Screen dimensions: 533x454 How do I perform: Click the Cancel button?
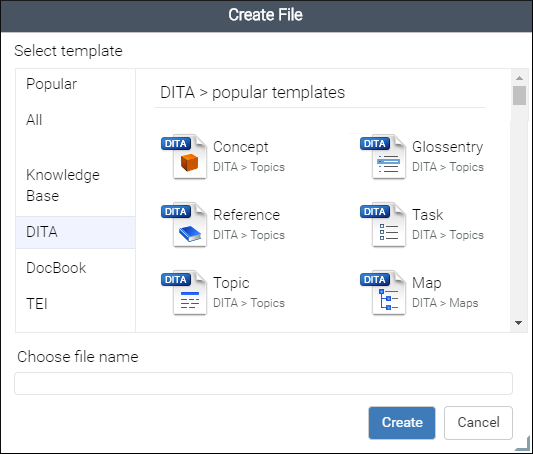click(478, 423)
